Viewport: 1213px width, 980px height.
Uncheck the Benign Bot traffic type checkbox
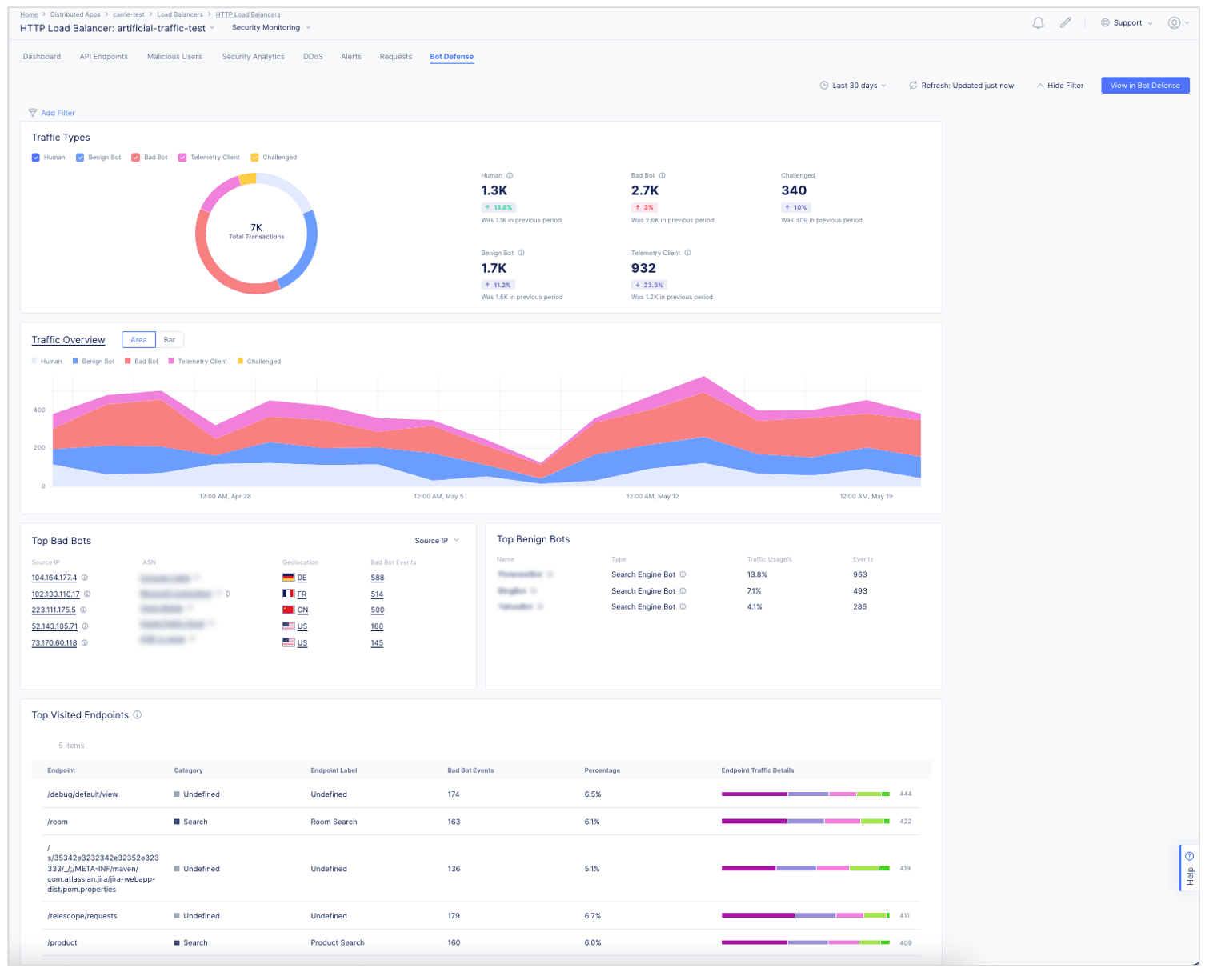[x=80, y=158]
